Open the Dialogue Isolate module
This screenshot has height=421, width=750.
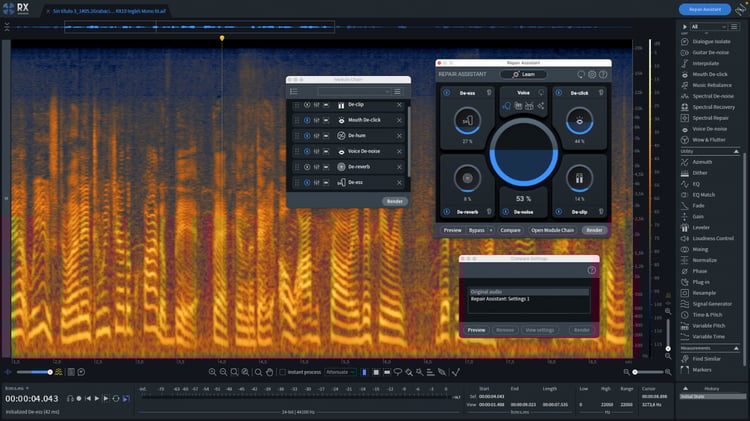coord(706,42)
